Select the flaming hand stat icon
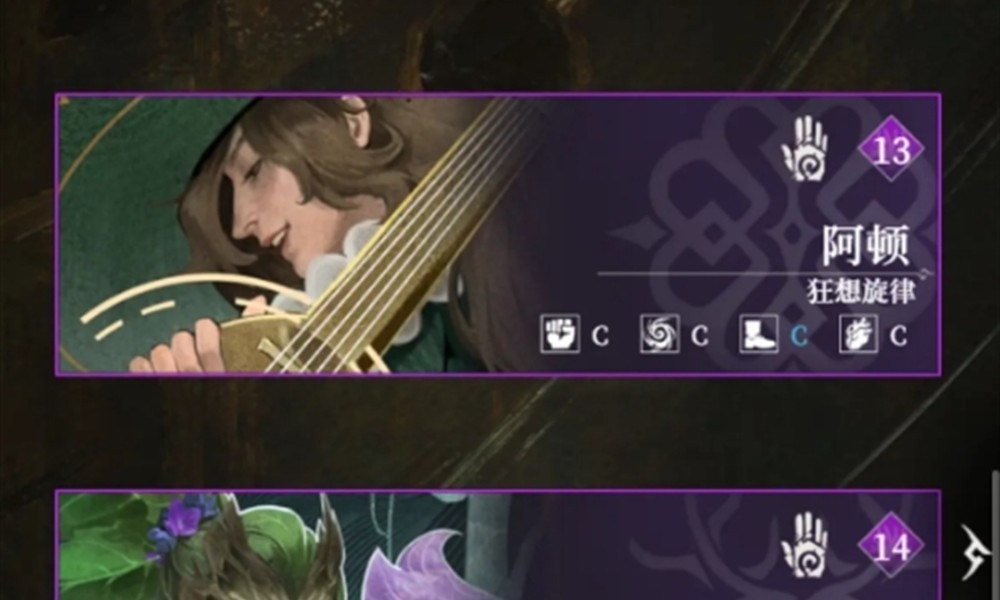The height and width of the screenshot is (600, 1000). (858, 333)
